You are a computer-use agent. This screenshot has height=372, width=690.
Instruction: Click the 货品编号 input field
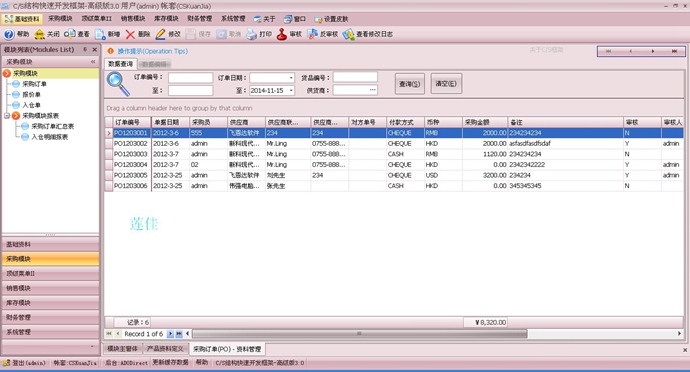click(355, 77)
